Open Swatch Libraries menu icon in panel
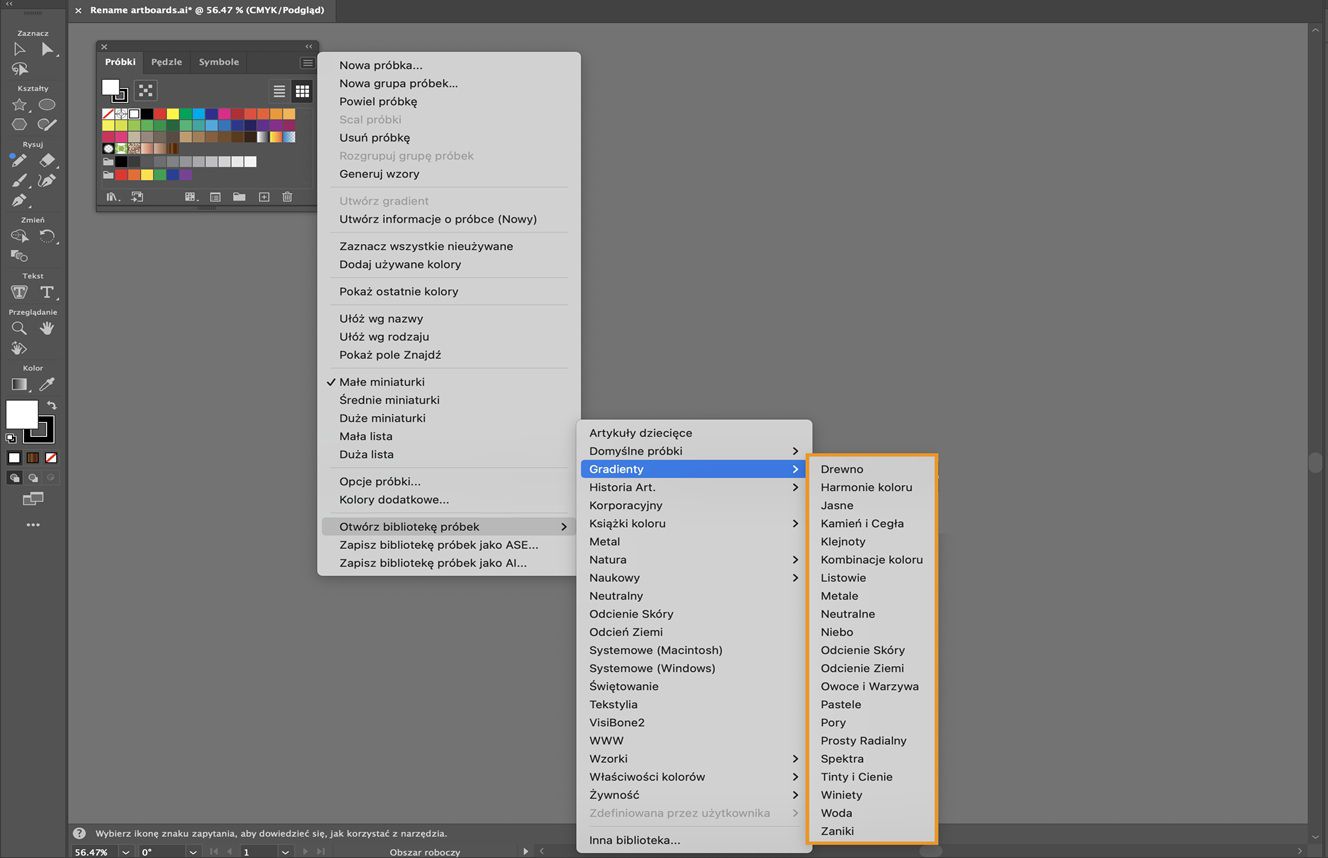The width and height of the screenshot is (1328, 858). 113,197
